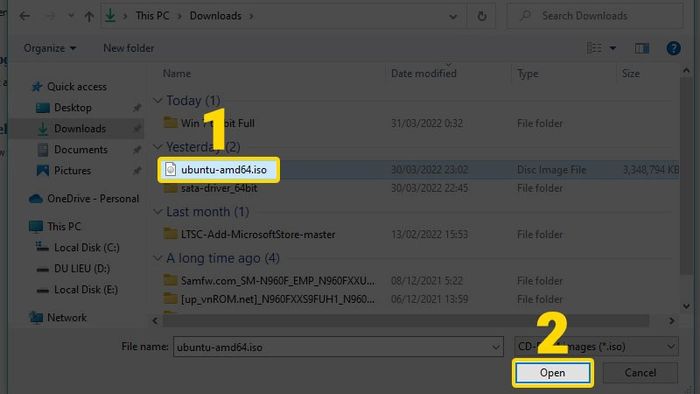
Task: Create a New folder
Action: pyautogui.click(x=129, y=48)
